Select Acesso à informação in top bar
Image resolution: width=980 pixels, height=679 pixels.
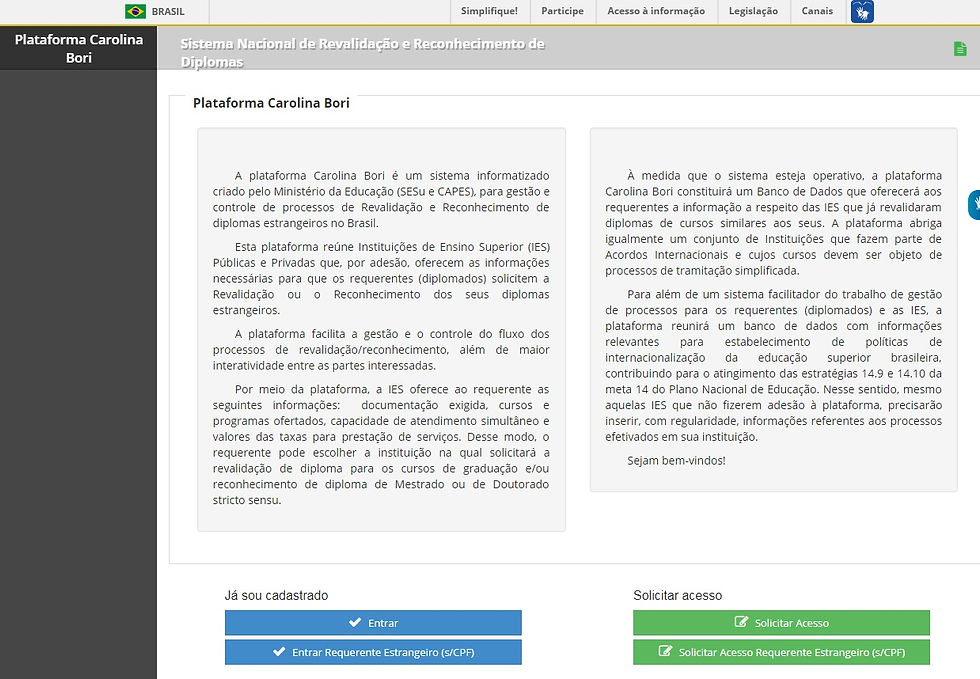click(656, 11)
